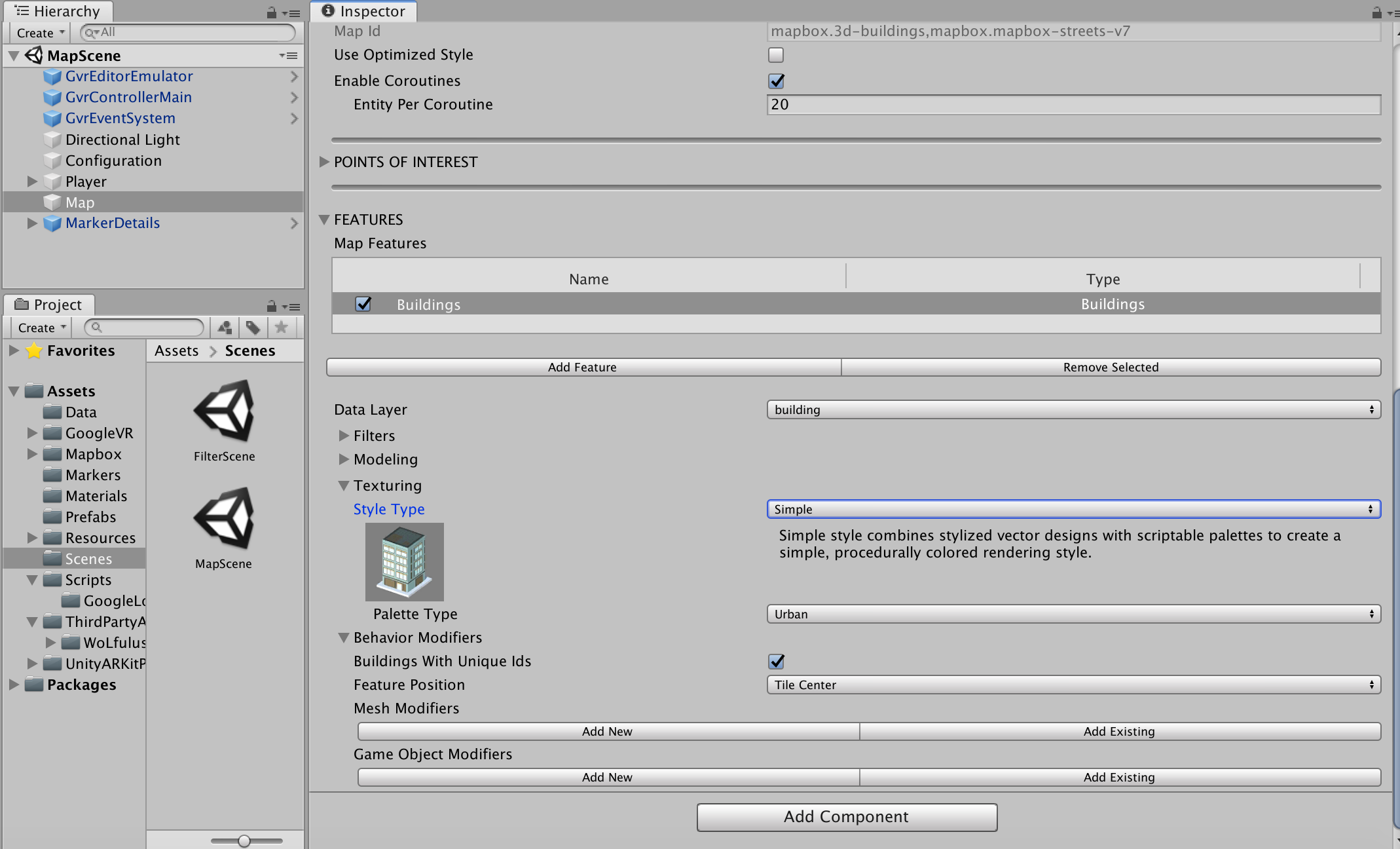Click the Add Component button
The height and width of the screenshot is (849, 1400).
coord(846,817)
